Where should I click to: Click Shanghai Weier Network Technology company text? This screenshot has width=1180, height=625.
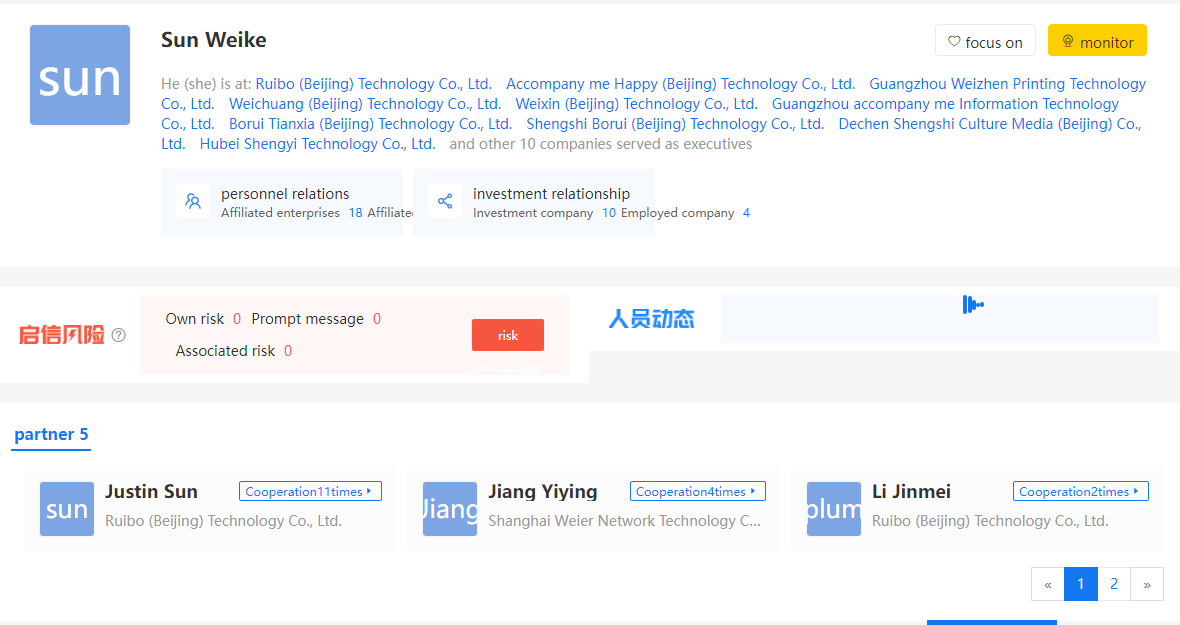pos(625,521)
